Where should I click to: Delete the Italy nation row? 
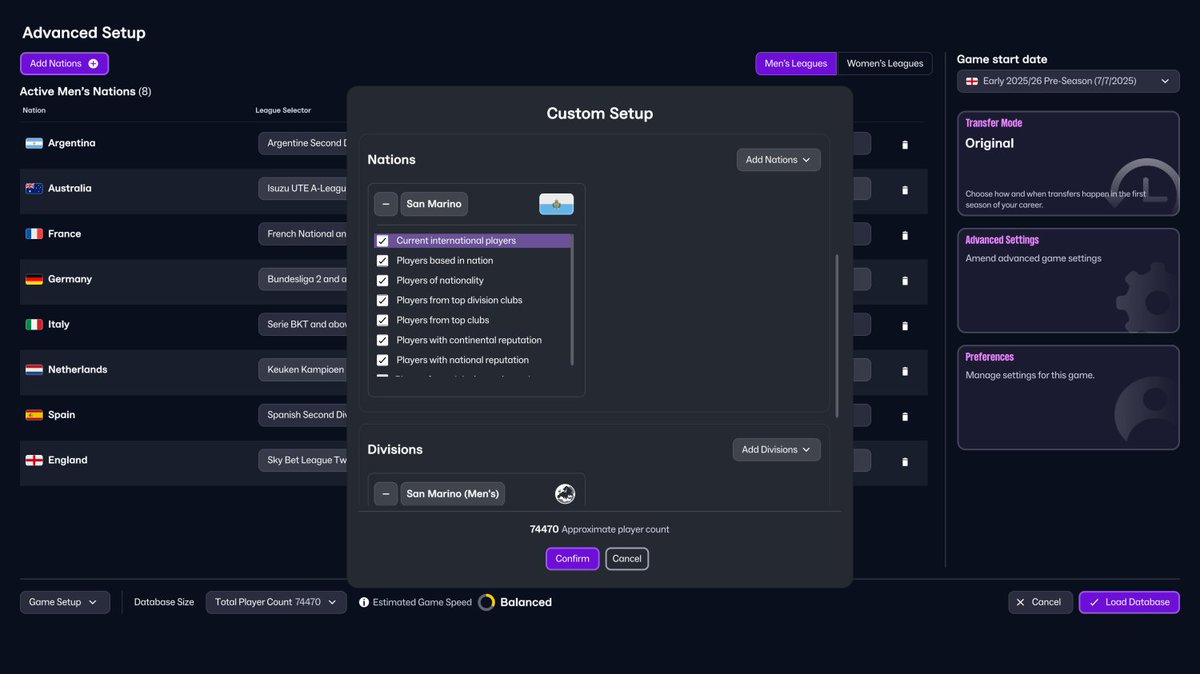pyautogui.click(x=905, y=325)
